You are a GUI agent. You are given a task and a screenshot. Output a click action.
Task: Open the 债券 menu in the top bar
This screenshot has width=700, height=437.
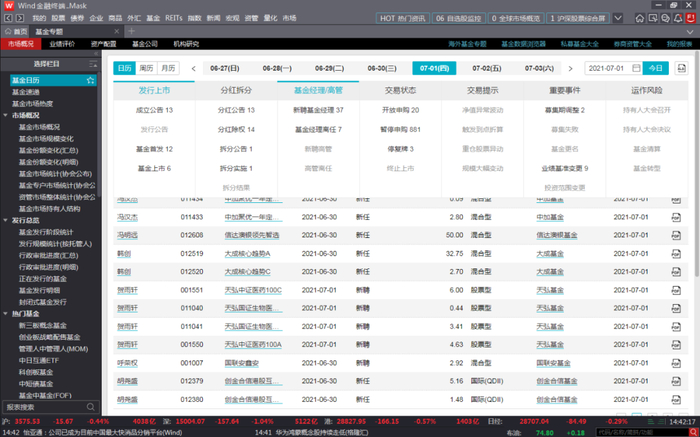pos(77,18)
